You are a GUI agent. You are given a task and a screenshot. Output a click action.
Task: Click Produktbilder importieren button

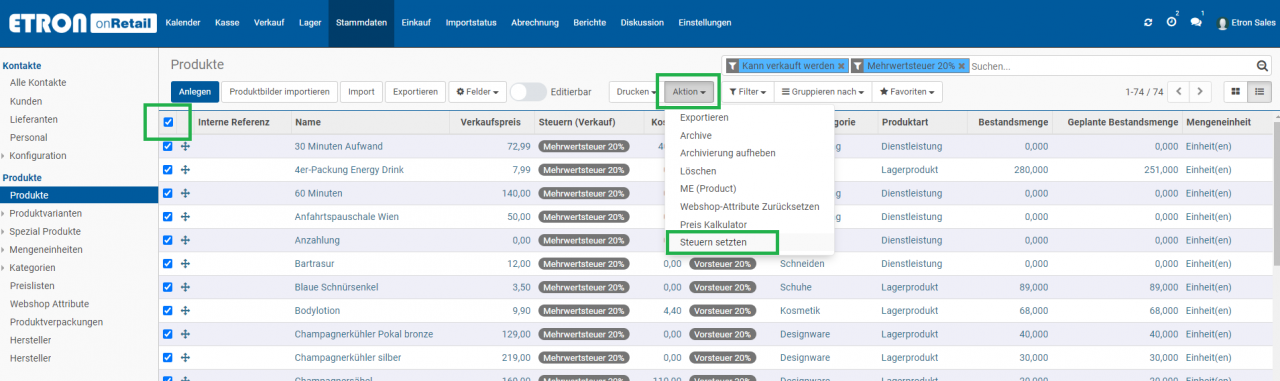[279, 92]
